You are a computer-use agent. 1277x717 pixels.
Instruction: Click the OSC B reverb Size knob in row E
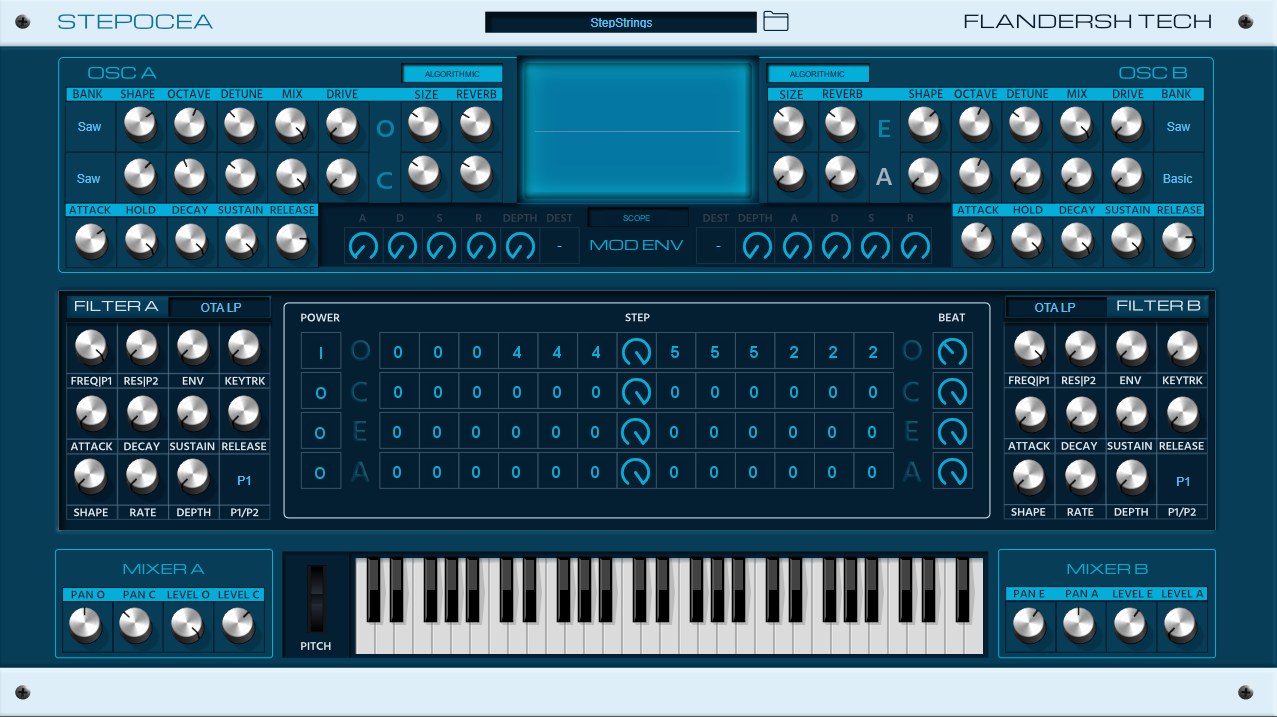pyautogui.click(x=790, y=125)
